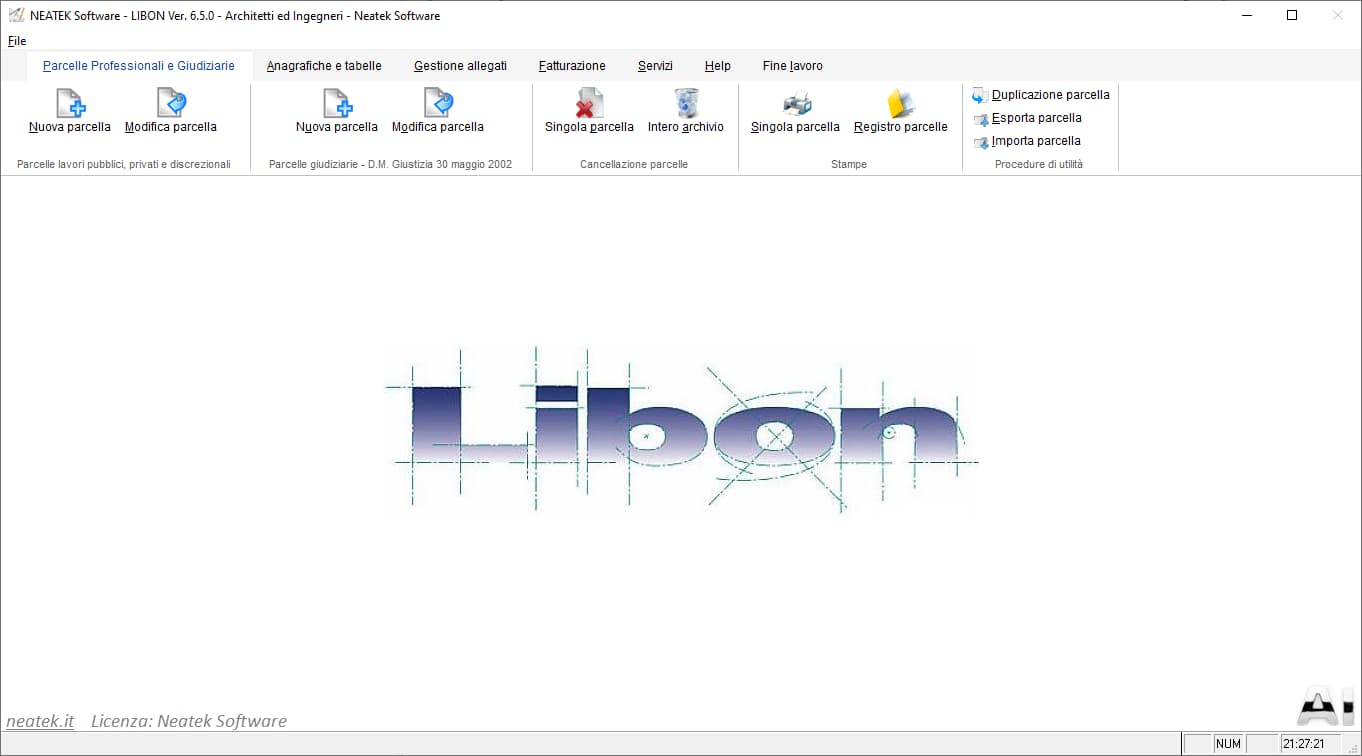Click Nuova parcella icon for public works

(x=70, y=103)
